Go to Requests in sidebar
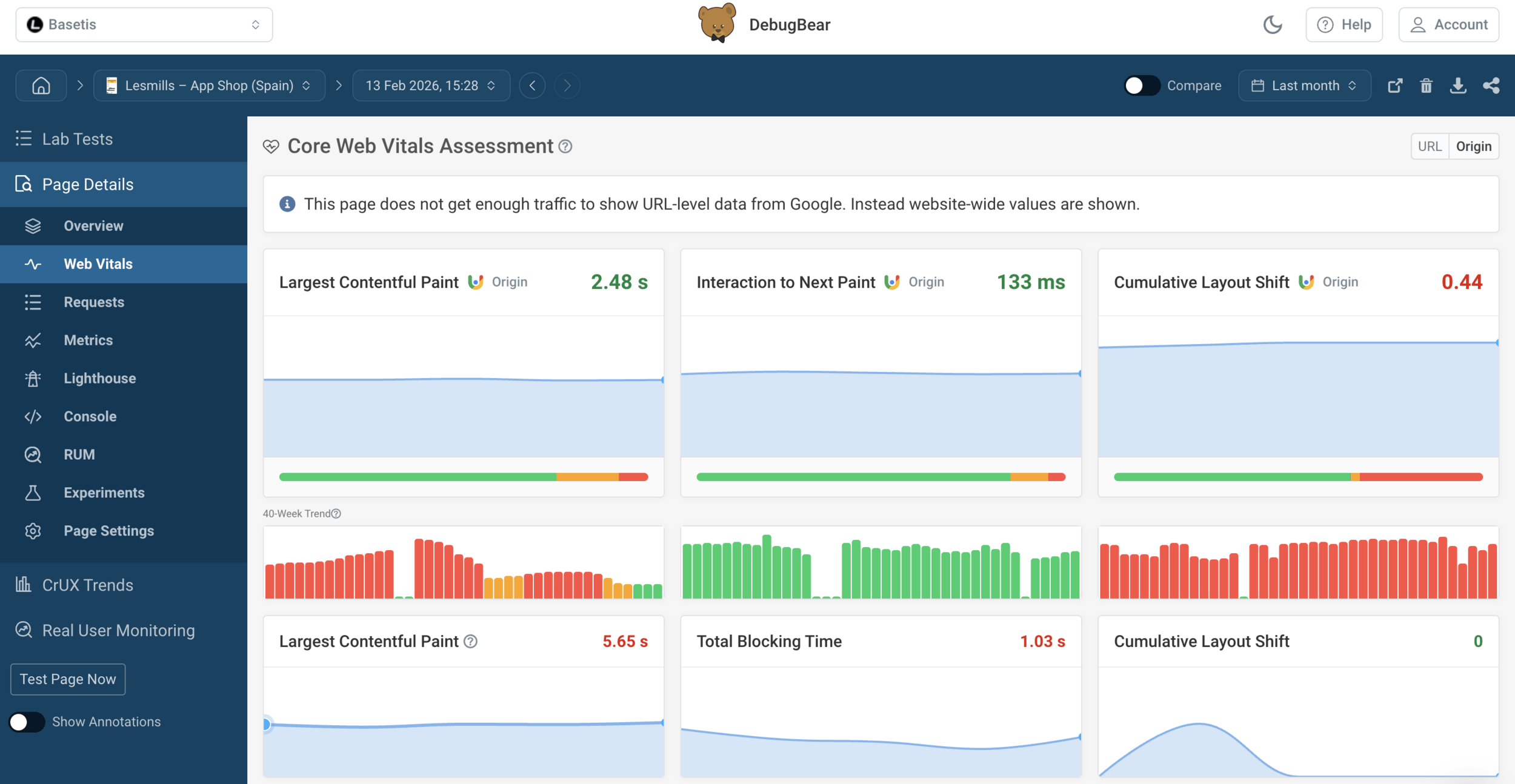 pos(94,302)
